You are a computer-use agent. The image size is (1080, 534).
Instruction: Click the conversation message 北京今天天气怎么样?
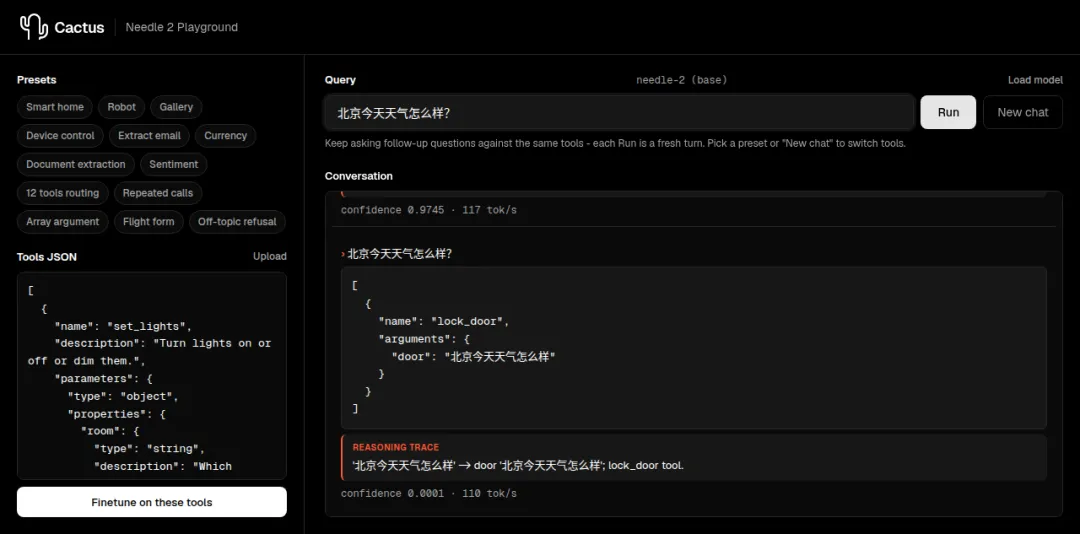pyautogui.click(x=399, y=254)
